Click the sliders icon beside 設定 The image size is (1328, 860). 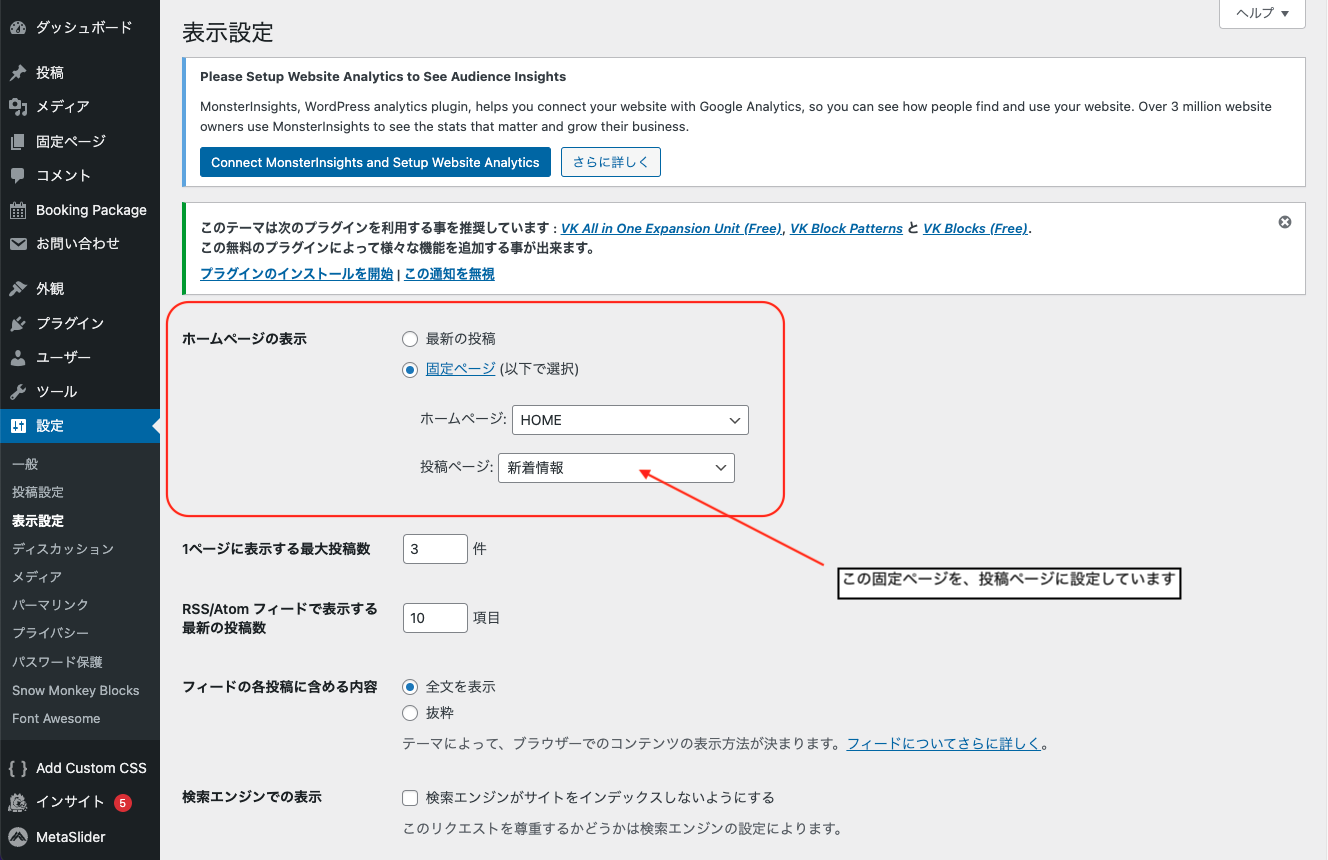click(18, 426)
